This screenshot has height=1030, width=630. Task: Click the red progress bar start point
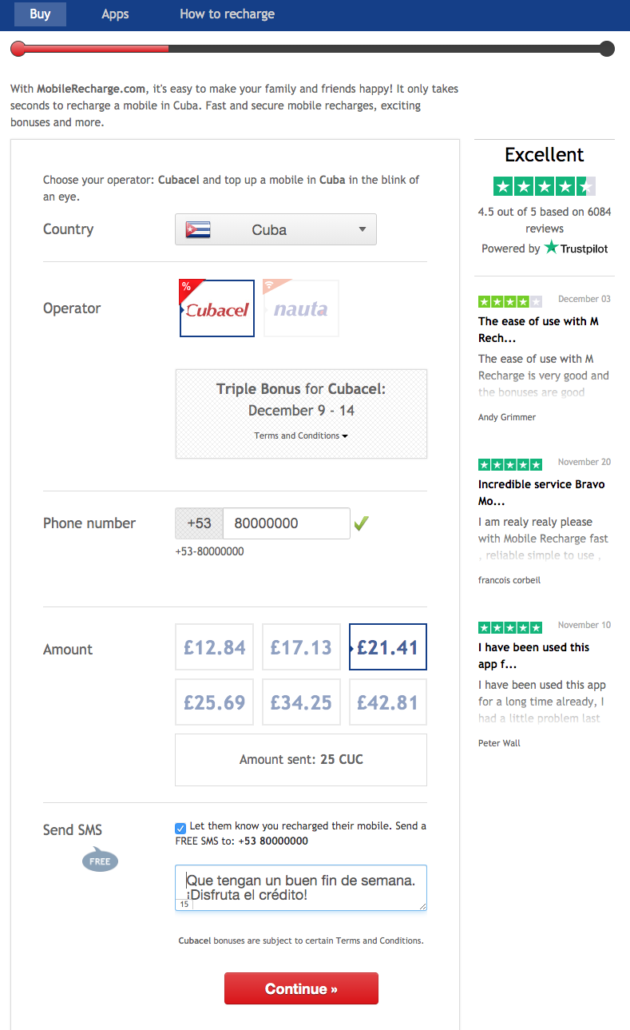pyautogui.click(x=18, y=48)
